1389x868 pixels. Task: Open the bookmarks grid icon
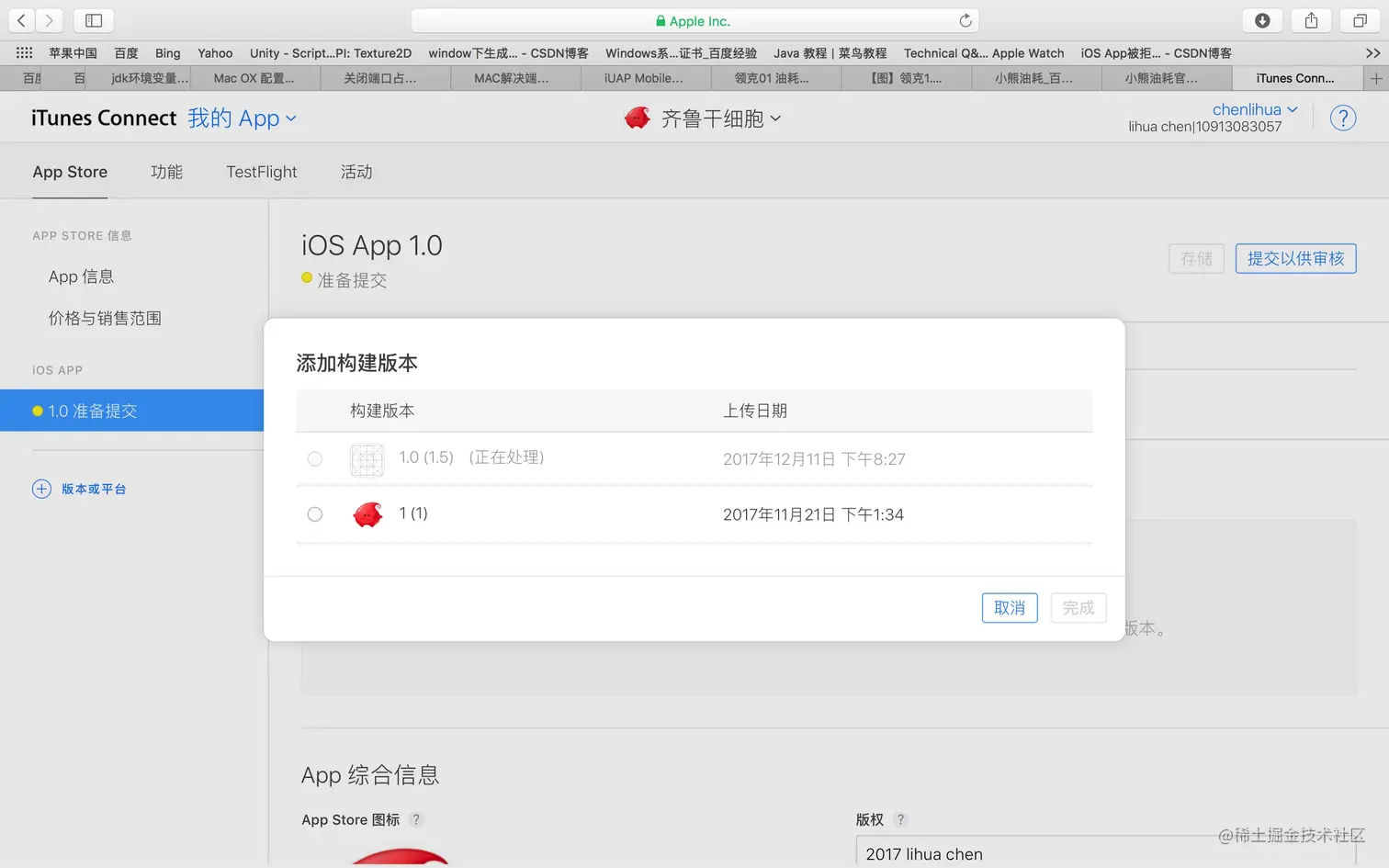coord(24,53)
